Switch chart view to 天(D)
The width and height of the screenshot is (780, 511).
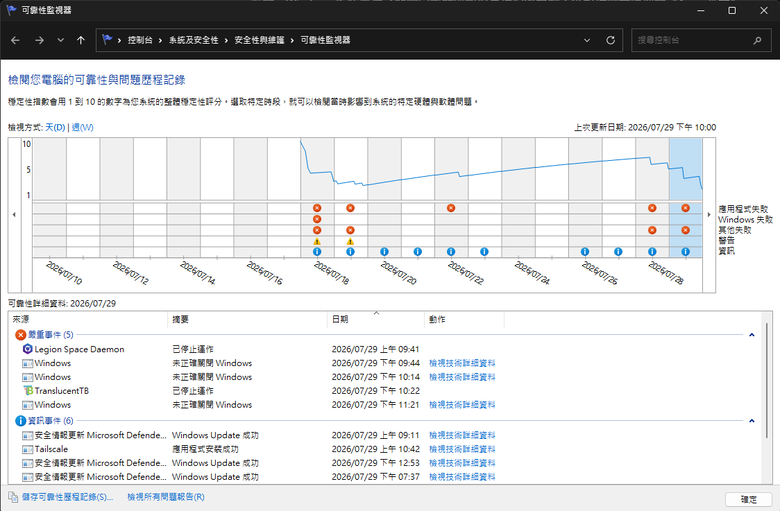pyautogui.click(x=55, y=127)
